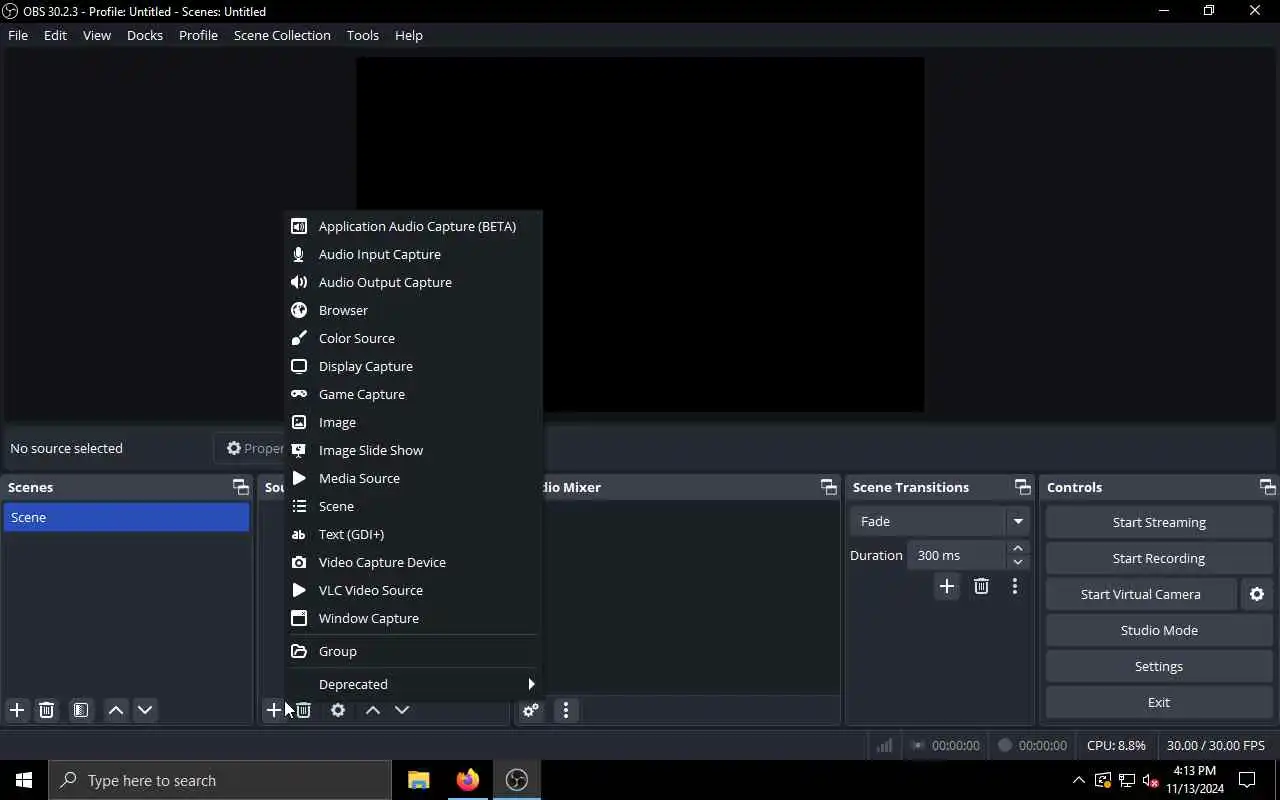Remove transition with trash icon

point(981,586)
